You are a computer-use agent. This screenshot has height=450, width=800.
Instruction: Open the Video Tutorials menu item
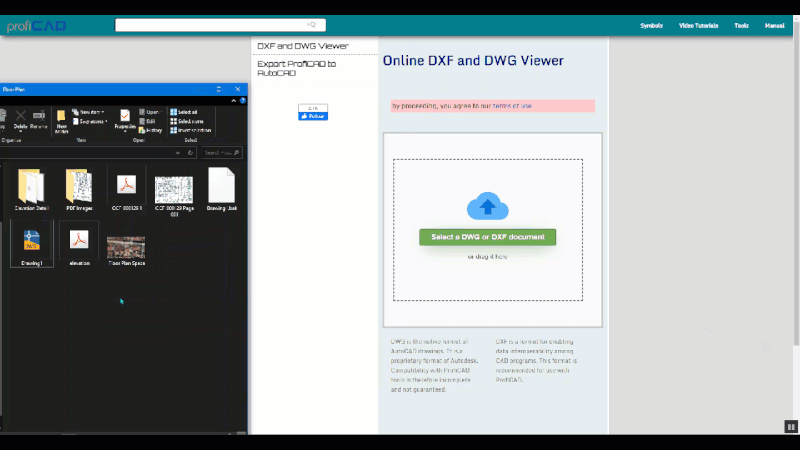(698, 25)
